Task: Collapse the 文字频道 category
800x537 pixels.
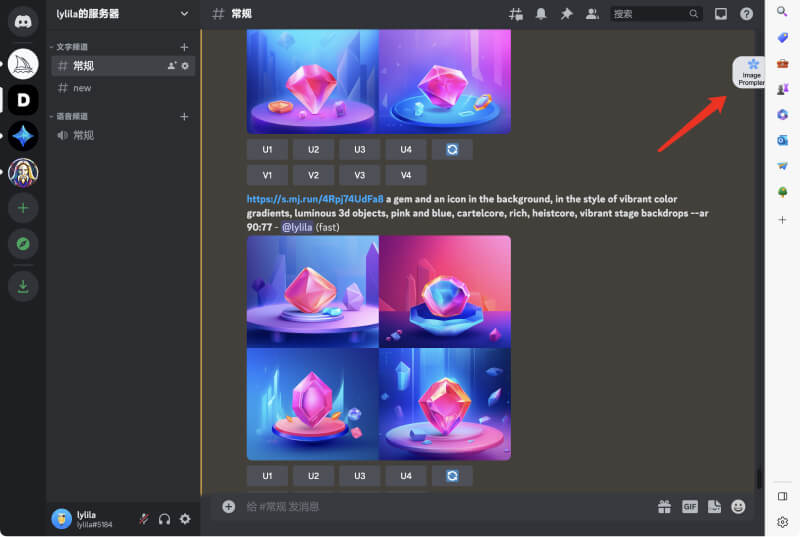Action: pos(70,47)
